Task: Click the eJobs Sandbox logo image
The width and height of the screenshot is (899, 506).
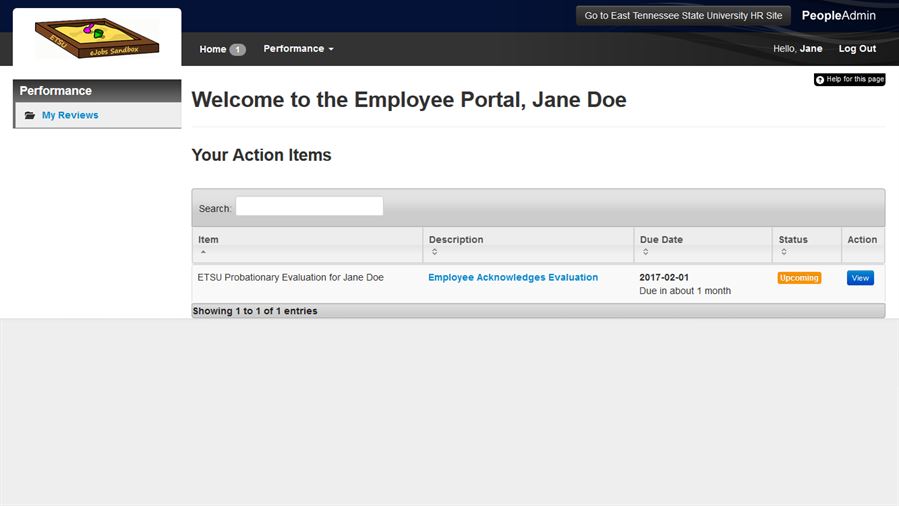Action: click(96, 38)
